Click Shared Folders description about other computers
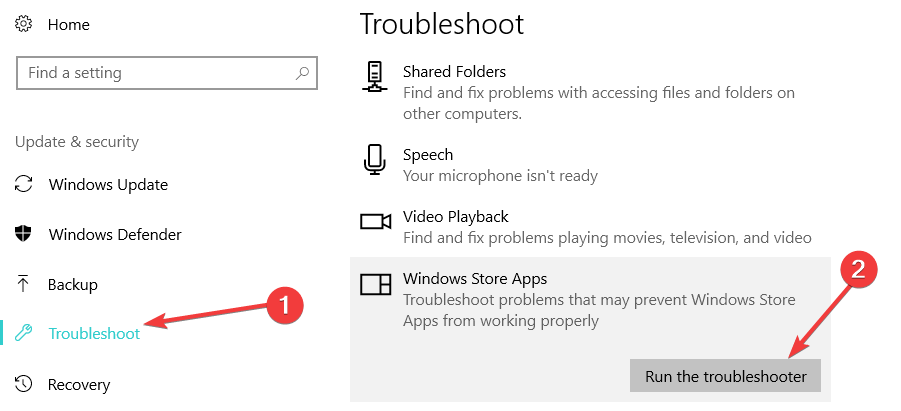 point(599,103)
